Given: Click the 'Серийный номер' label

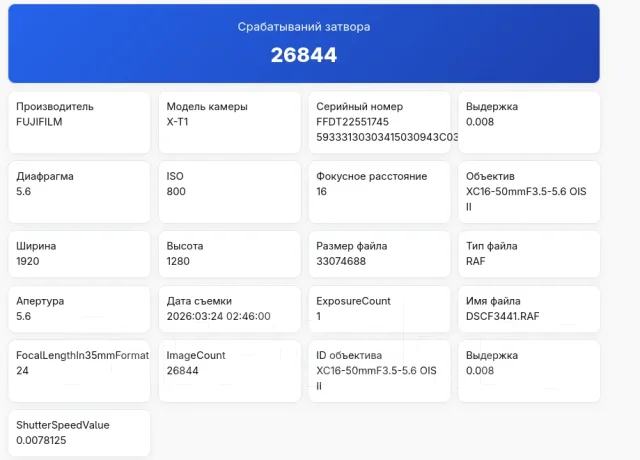Looking at the screenshot, I should 360,107.
